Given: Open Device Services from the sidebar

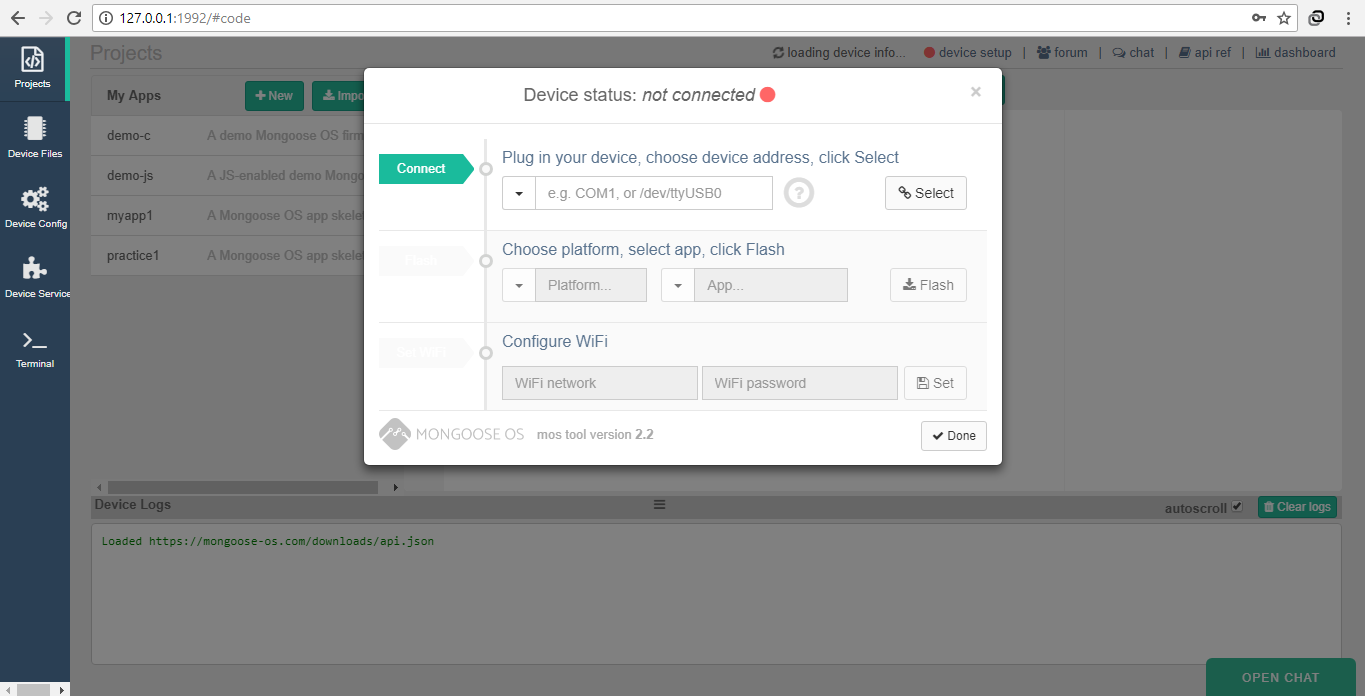Looking at the screenshot, I should [34, 275].
